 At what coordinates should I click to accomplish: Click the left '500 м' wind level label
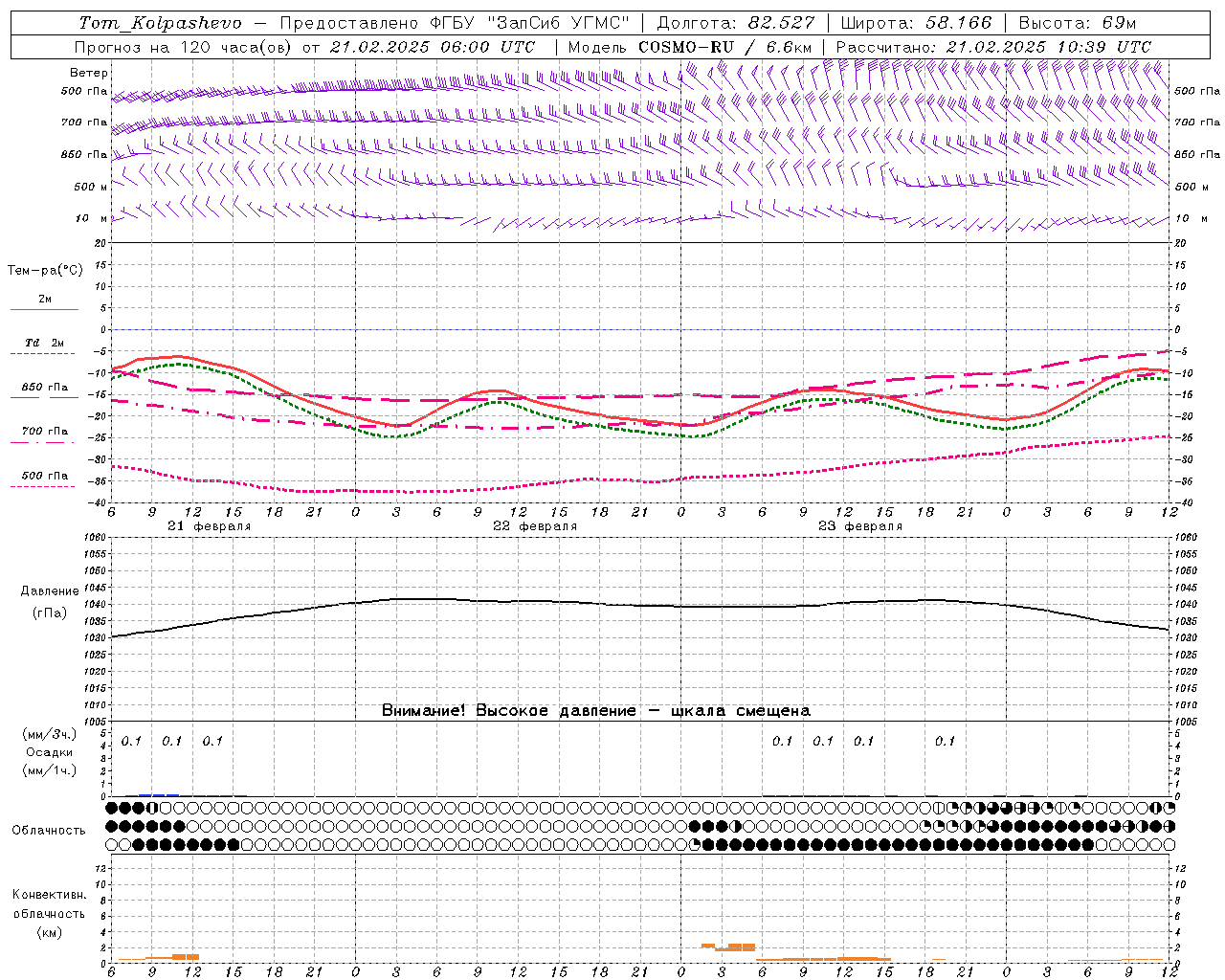pyautogui.click(x=91, y=187)
